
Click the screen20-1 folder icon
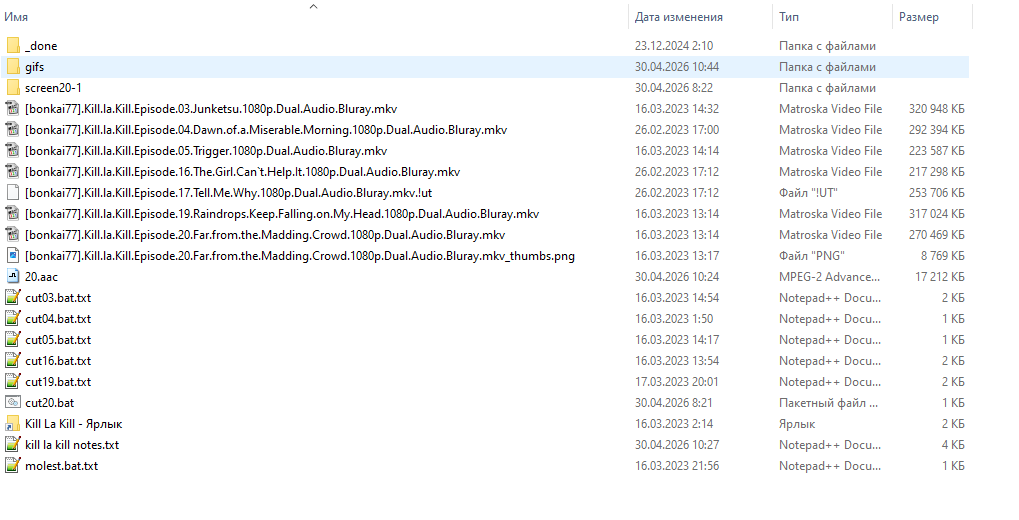pos(13,88)
